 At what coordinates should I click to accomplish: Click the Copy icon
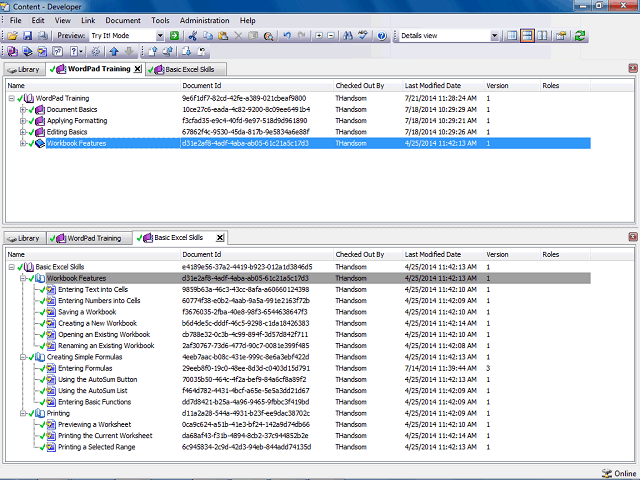point(208,36)
